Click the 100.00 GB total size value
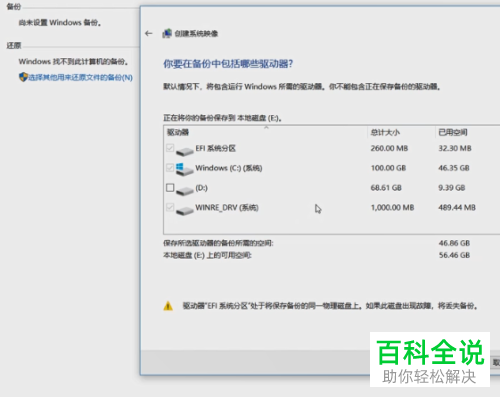 [x=388, y=168]
